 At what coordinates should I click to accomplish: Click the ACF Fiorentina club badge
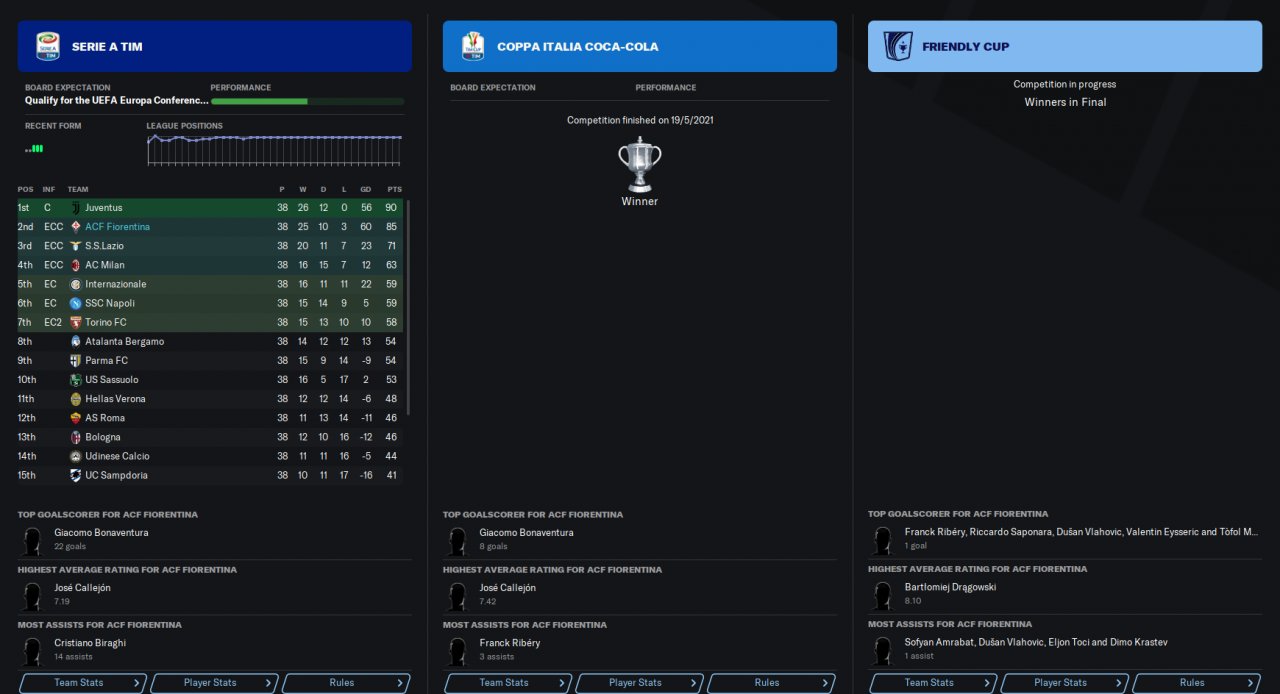pyautogui.click(x=75, y=227)
